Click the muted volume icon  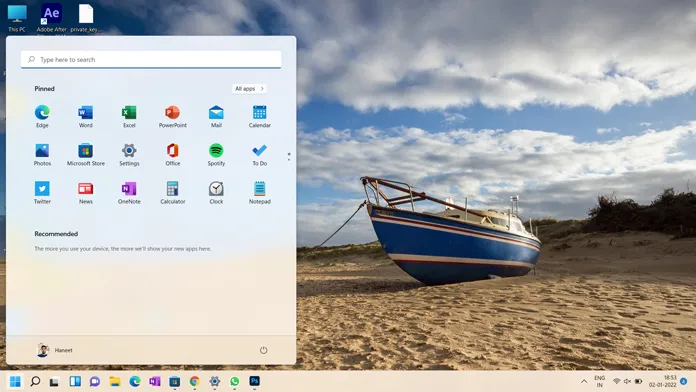(627, 381)
